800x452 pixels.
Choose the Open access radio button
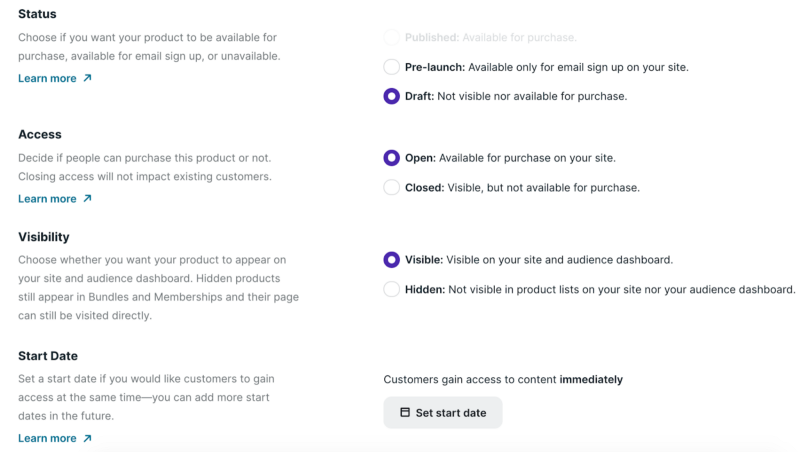point(392,158)
